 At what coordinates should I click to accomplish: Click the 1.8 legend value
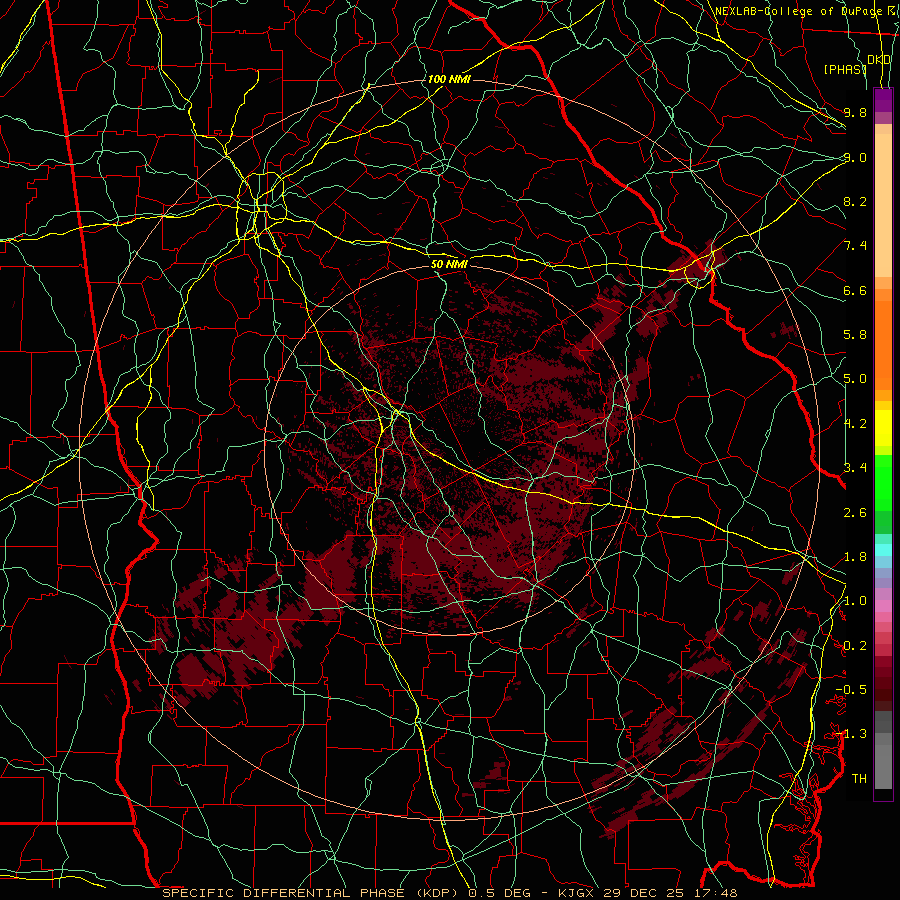point(855,557)
